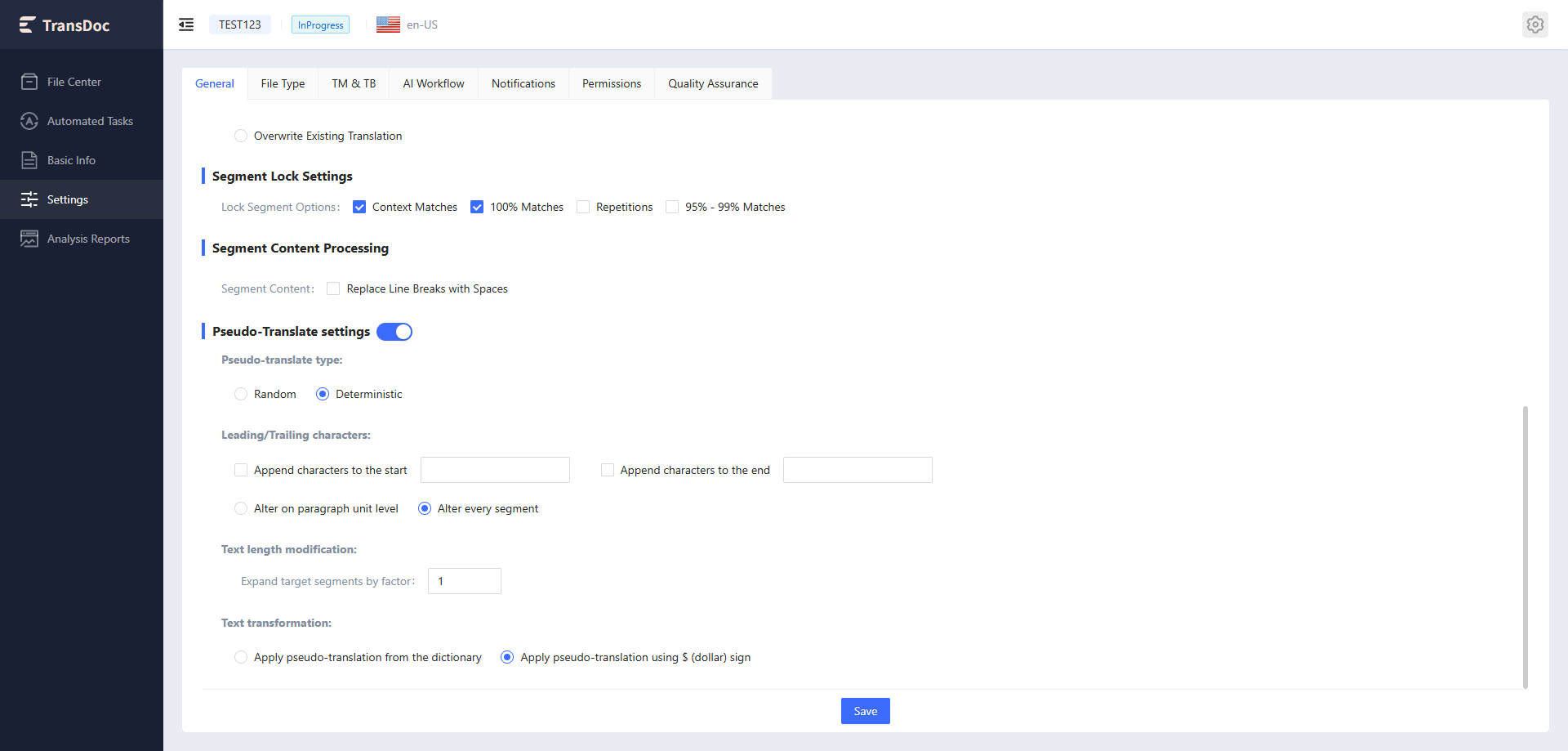Click the en-US language label

click(x=422, y=25)
